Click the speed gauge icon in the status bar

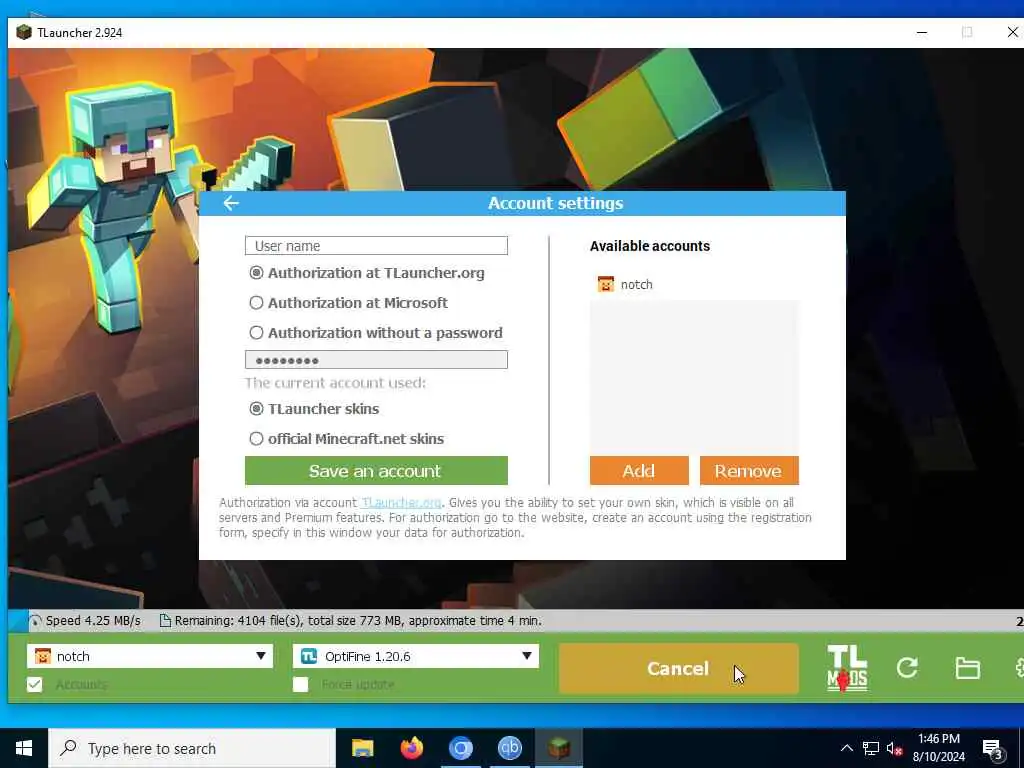point(35,621)
